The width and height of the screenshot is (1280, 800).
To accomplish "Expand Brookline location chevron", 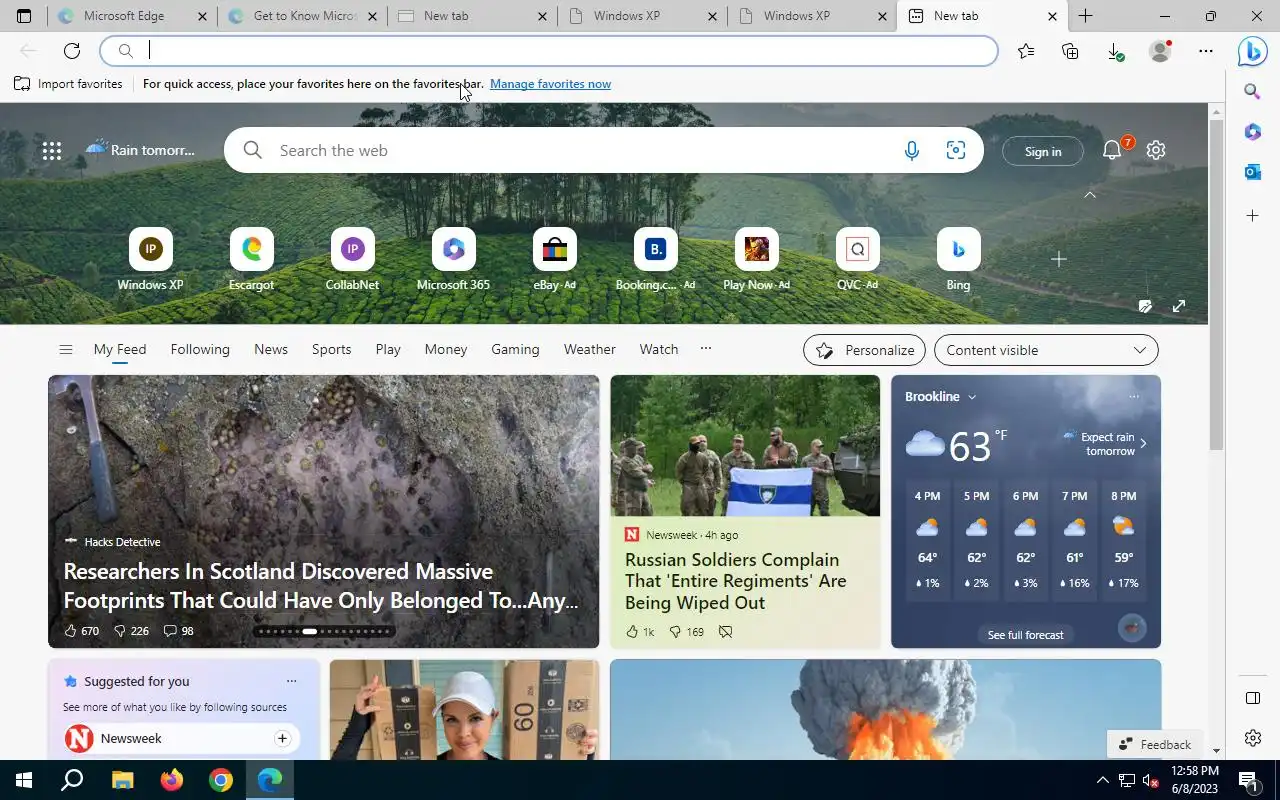I will pos(971,397).
